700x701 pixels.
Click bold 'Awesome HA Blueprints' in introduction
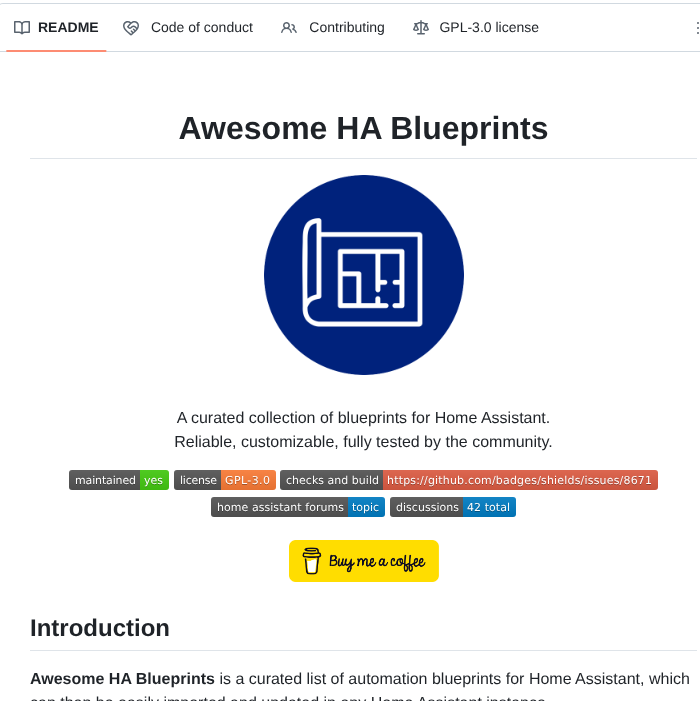(122, 679)
